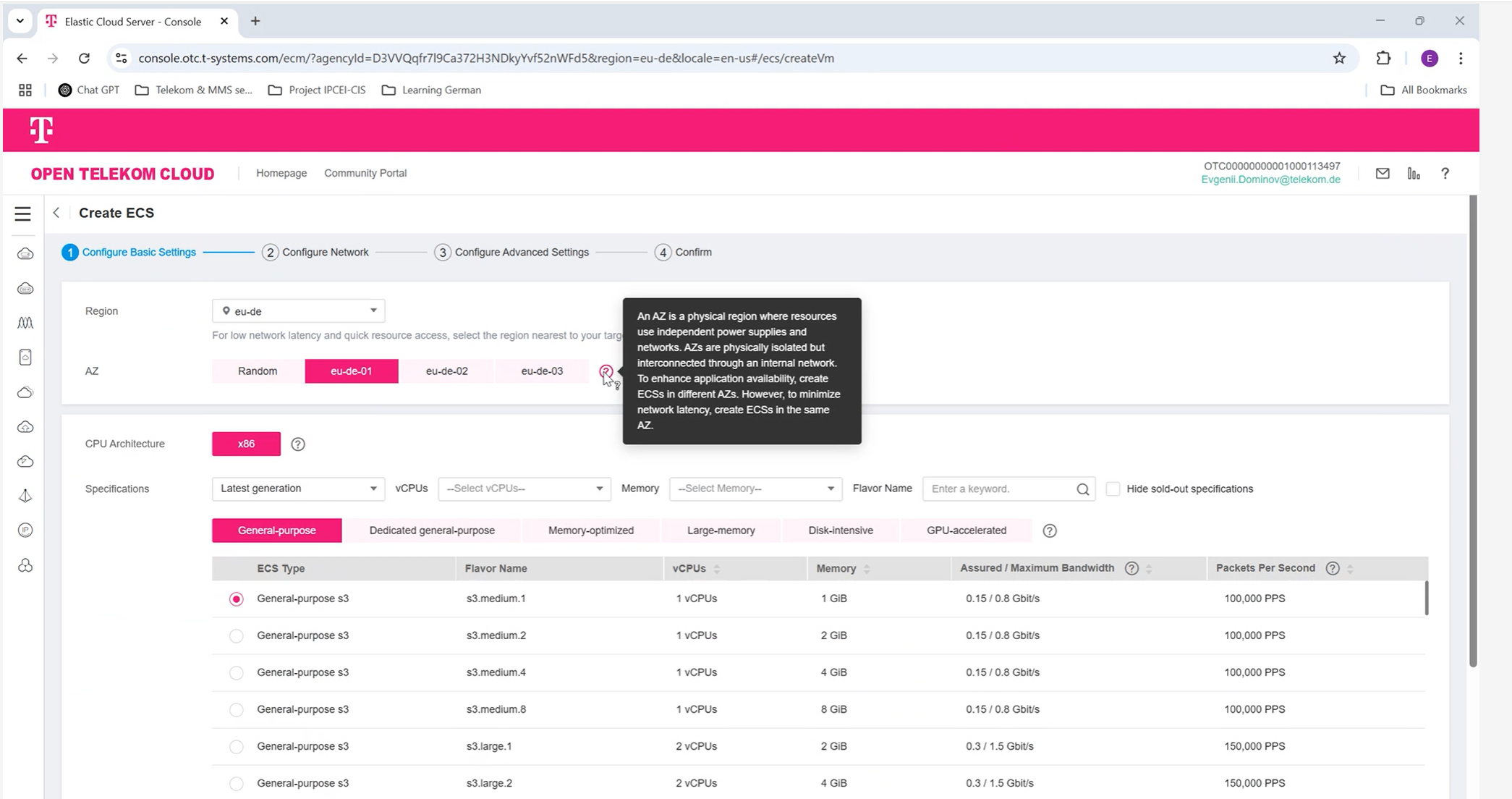Open the Select vCPUs dropdown

coord(524,489)
